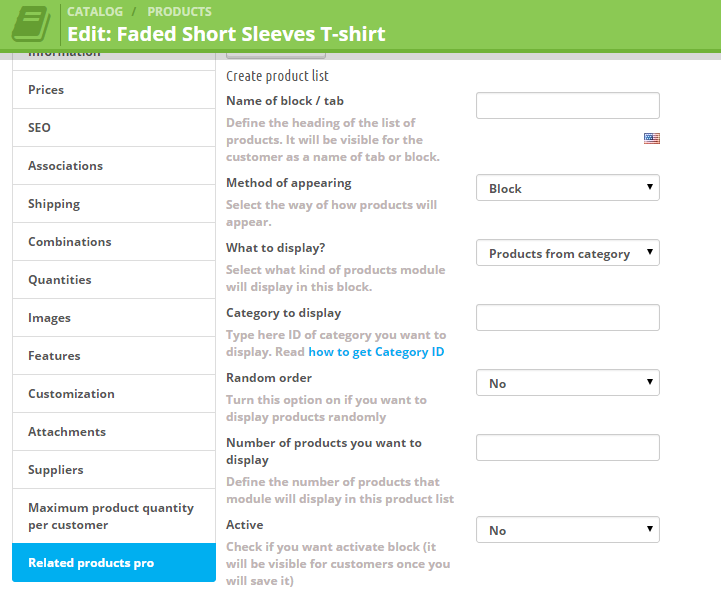Switch to the Quantities tab

point(113,280)
